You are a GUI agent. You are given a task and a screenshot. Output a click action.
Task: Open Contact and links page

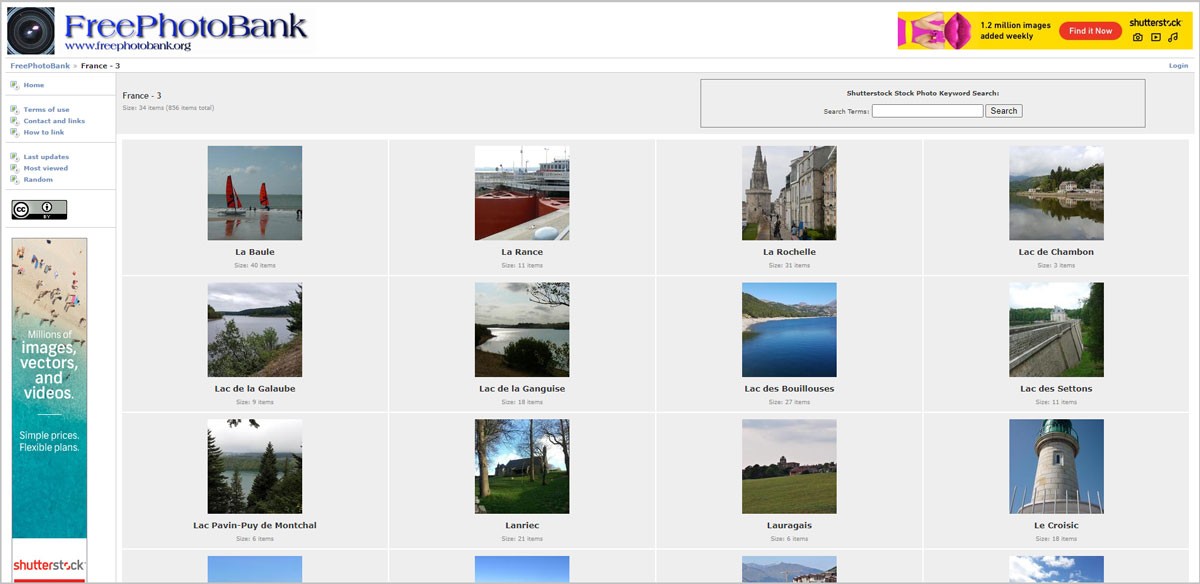54,121
